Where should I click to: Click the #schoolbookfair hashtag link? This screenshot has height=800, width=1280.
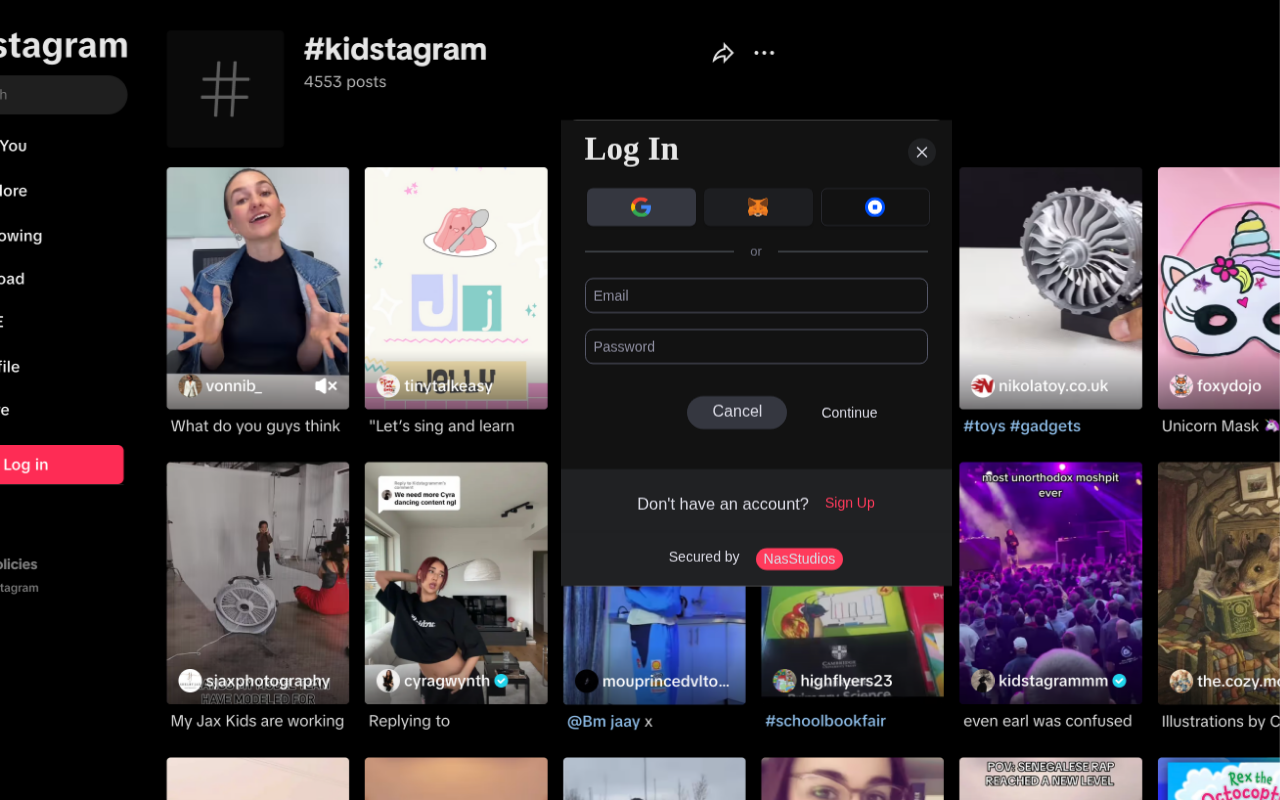826,721
